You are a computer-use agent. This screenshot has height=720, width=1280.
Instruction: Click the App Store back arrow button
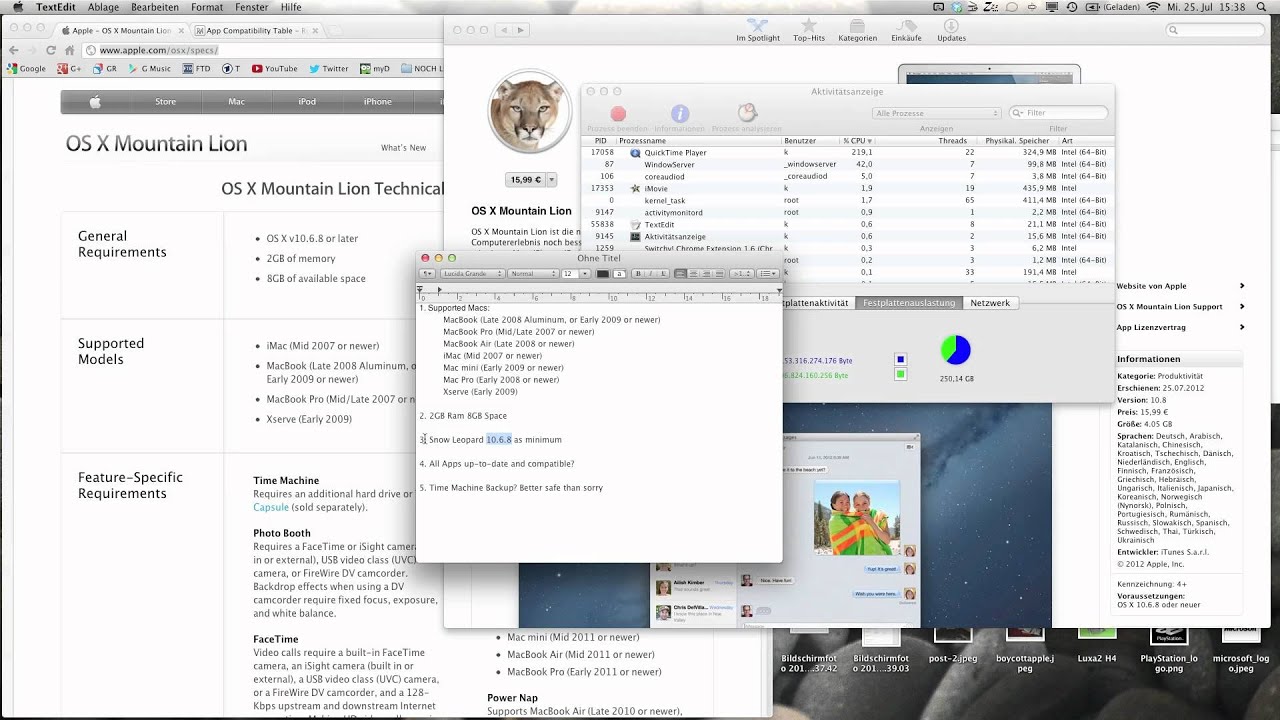(504, 30)
